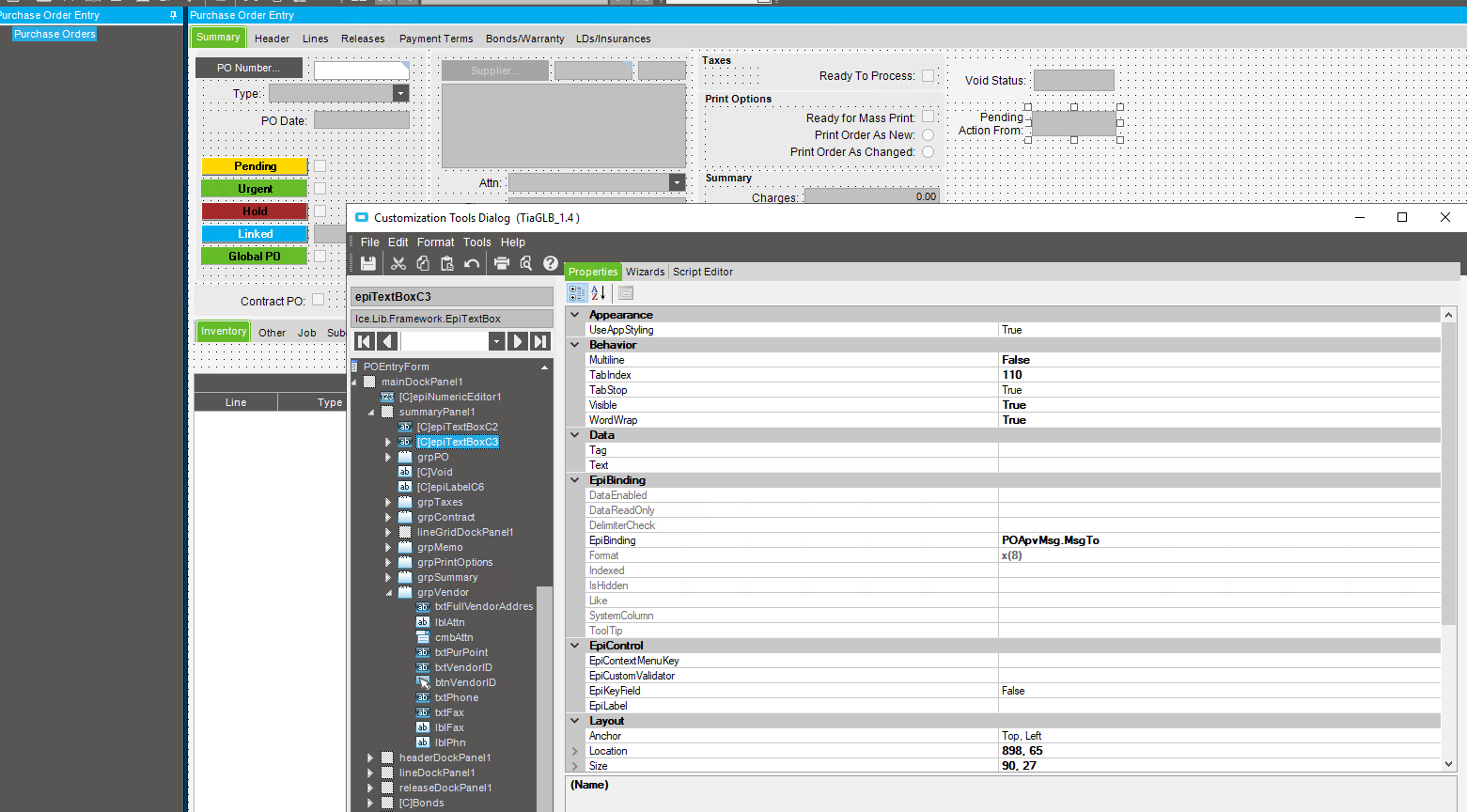1467x812 pixels.
Task: Tick the Ready for Mass Print checkbox
Action: click(x=928, y=117)
